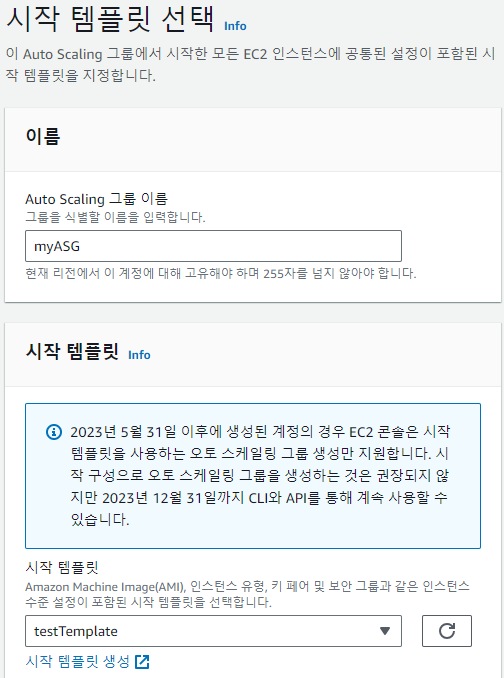Screen dimensions: 504x678
Task: Click the Amazon Machine Image(AMI) description text
Action: point(247,594)
